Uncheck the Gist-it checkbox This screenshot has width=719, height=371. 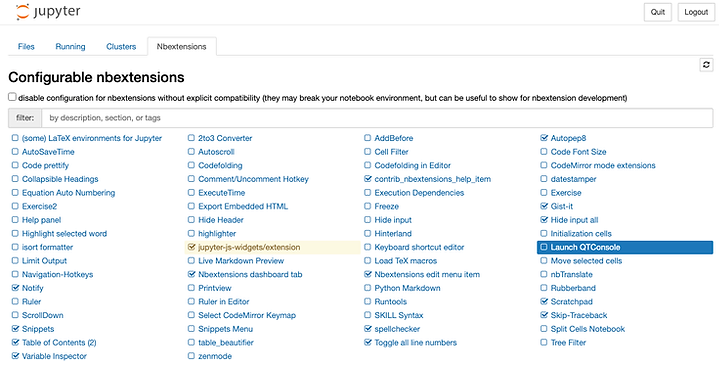(x=544, y=206)
